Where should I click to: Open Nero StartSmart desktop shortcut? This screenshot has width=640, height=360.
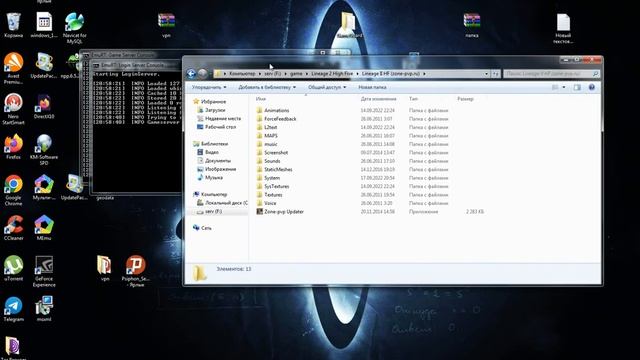13,109
